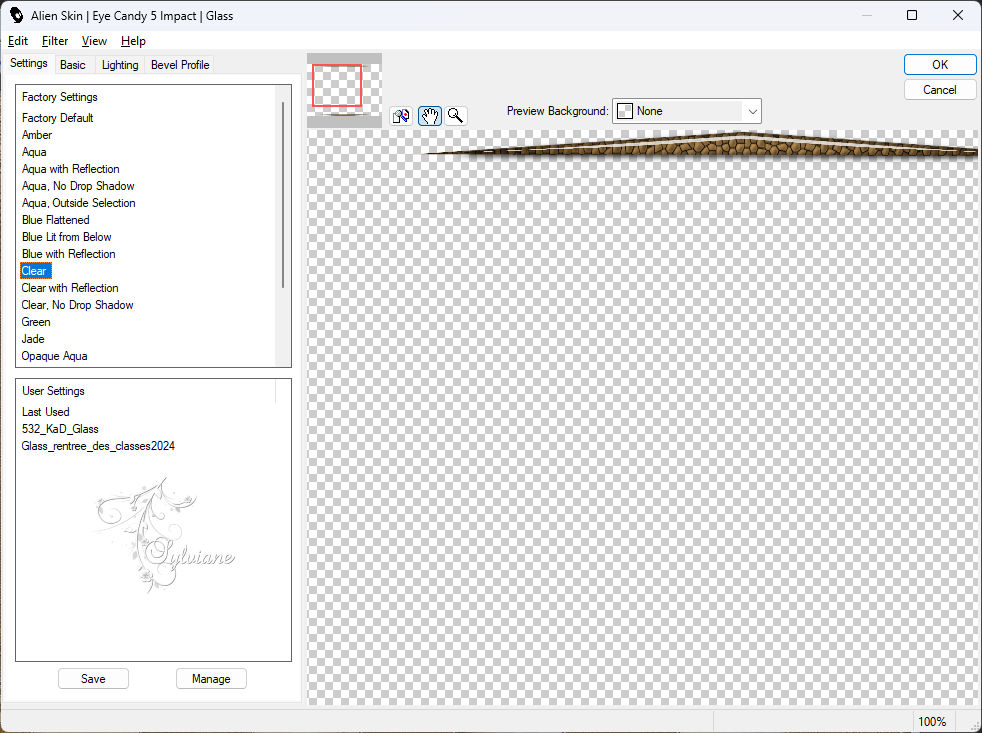Screen dimensions: 982x733
Task: Open the Manage presets button
Action: (211, 678)
